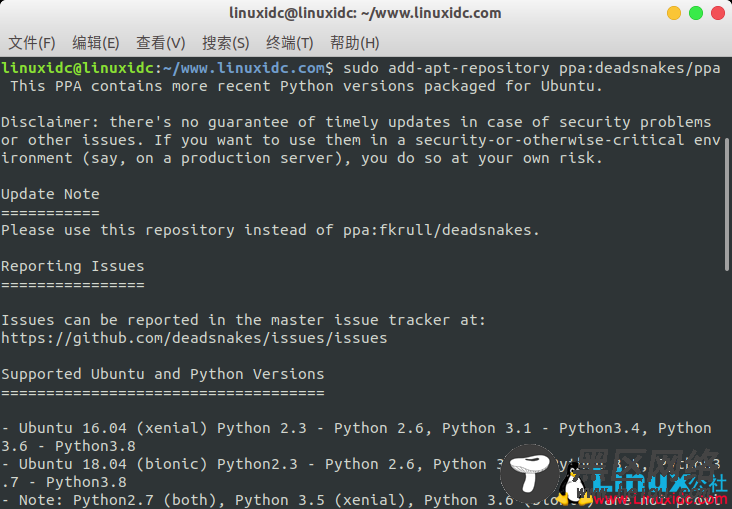Click the yellow minimize window button
Viewport: 732px width, 509px height.
674,13
